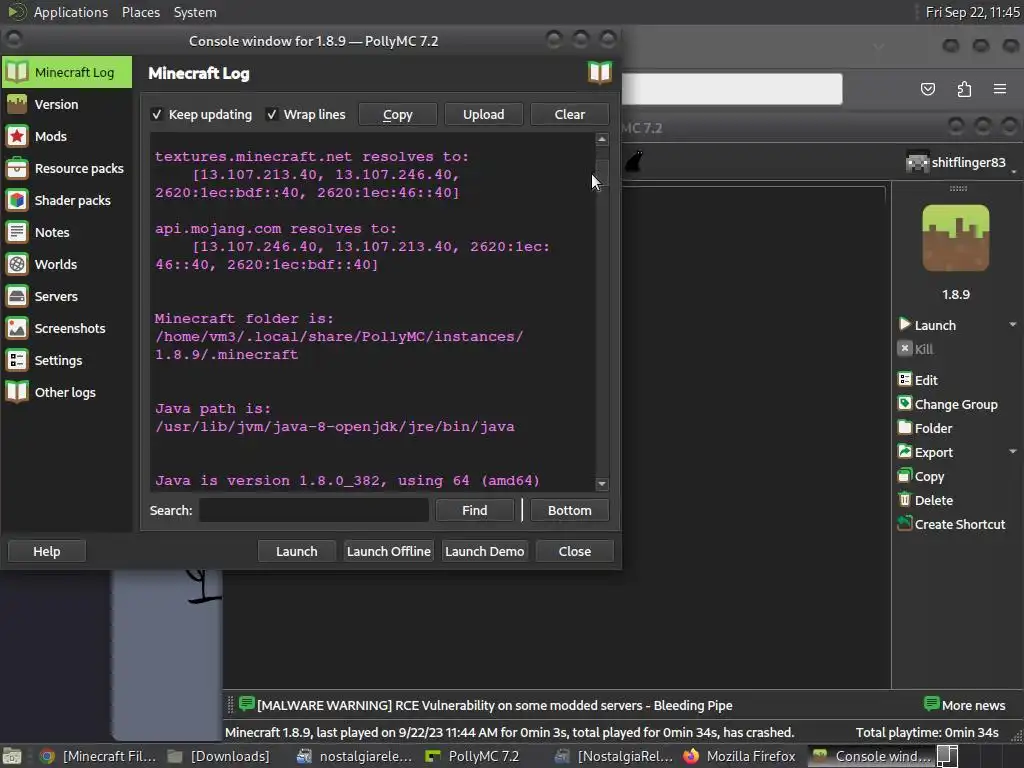Click Launch Demo button
Viewport: 1024px width, 768px height.
[485, 551]
